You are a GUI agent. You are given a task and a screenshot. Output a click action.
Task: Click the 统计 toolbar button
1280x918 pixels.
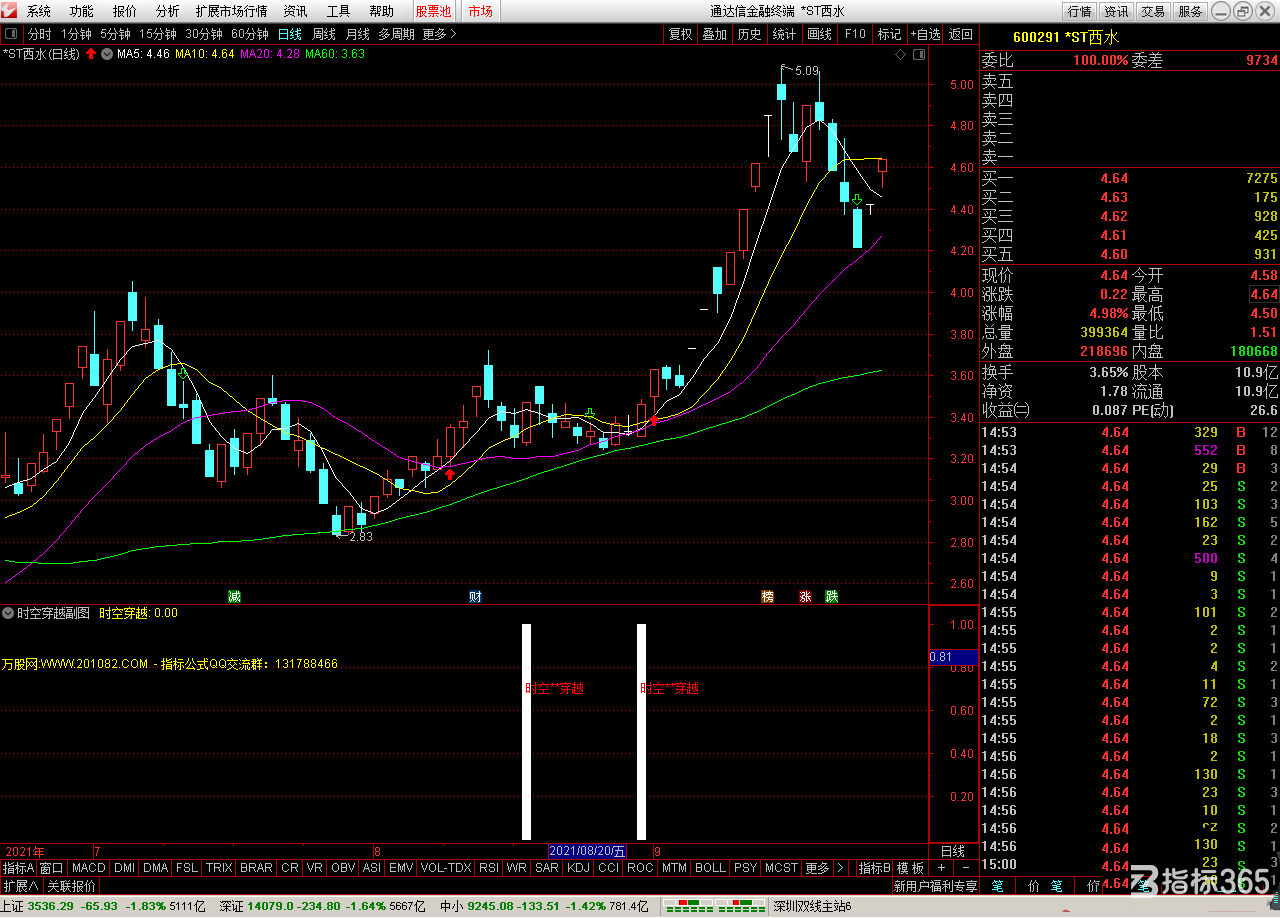pos(784,34)
